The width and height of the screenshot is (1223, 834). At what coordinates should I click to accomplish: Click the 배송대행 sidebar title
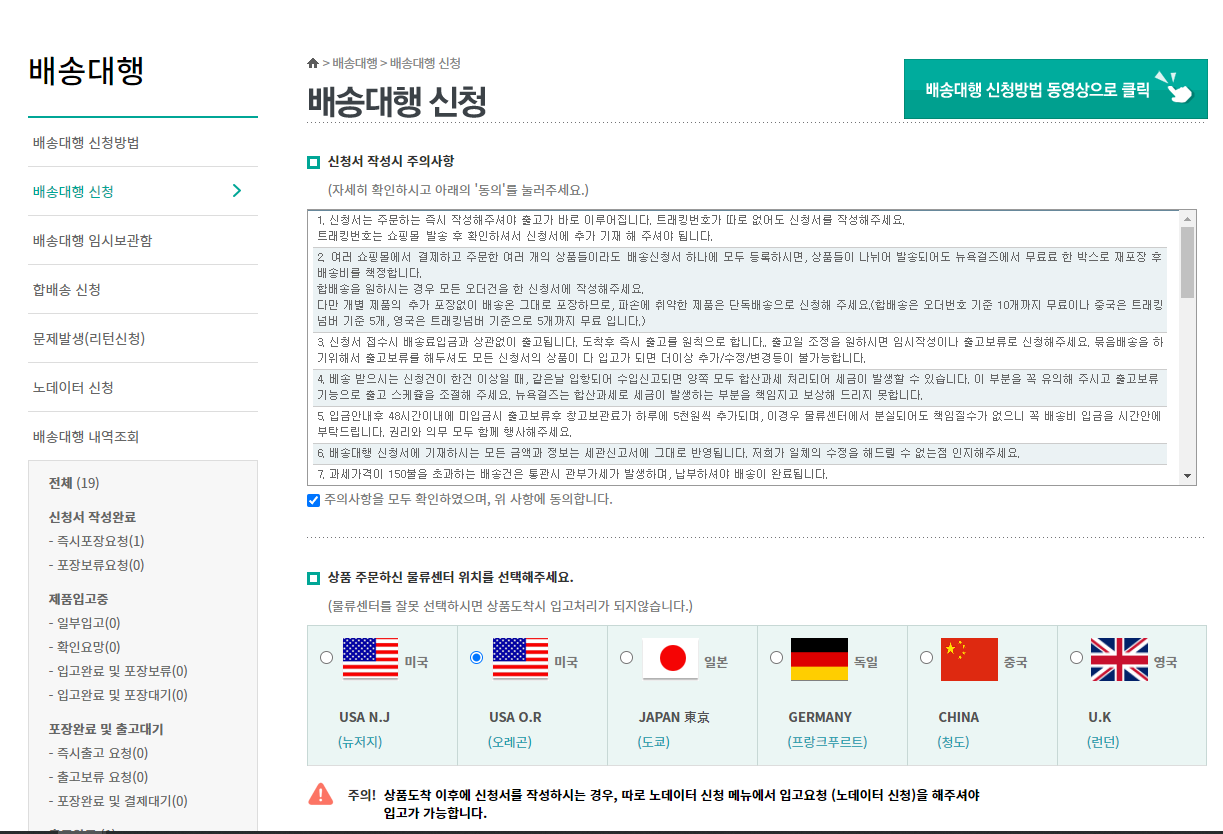coord(87,71)
